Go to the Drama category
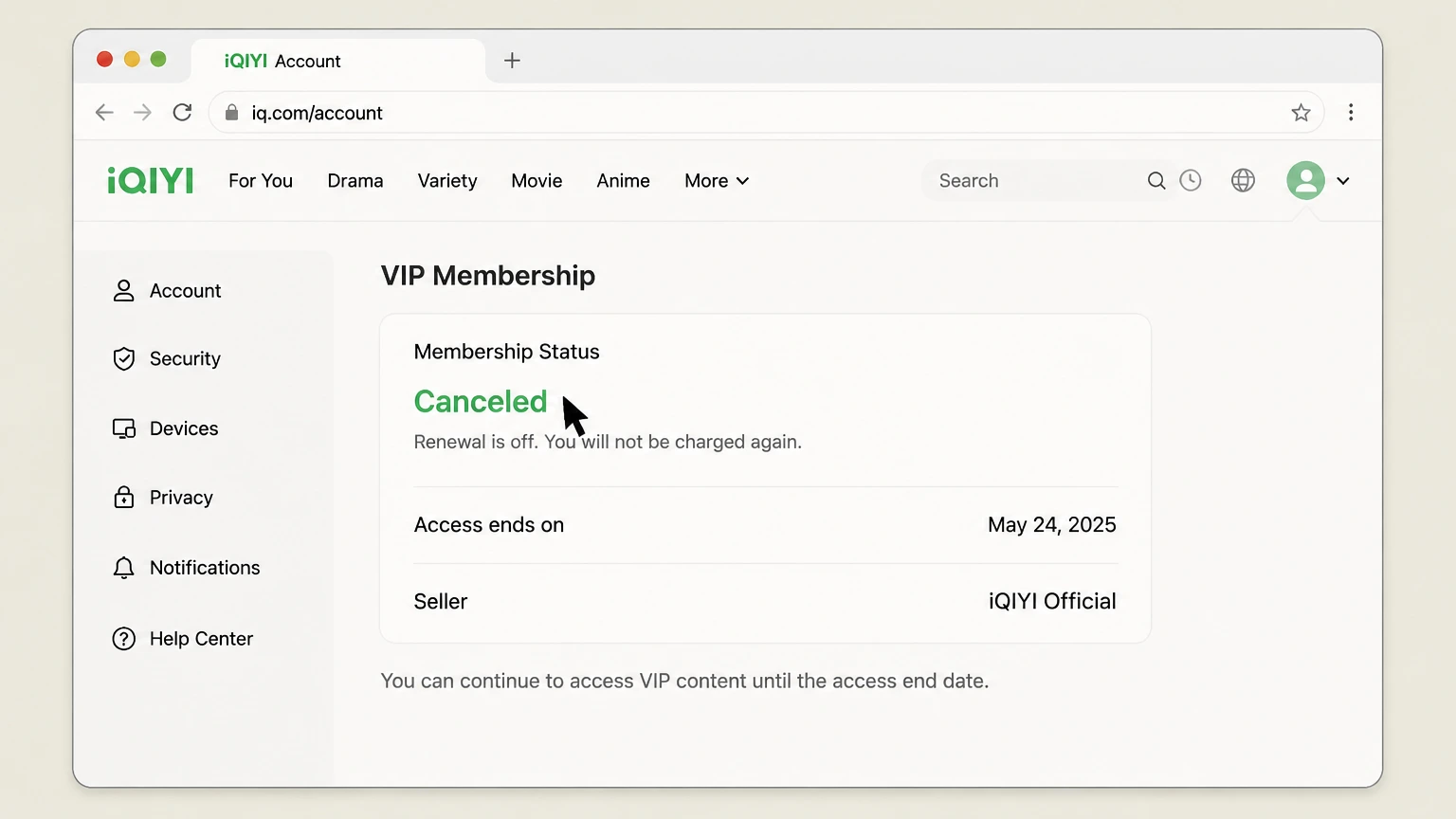Viewport: 1456px width, 819px height. pyautogui.click(x=355, y=181)
